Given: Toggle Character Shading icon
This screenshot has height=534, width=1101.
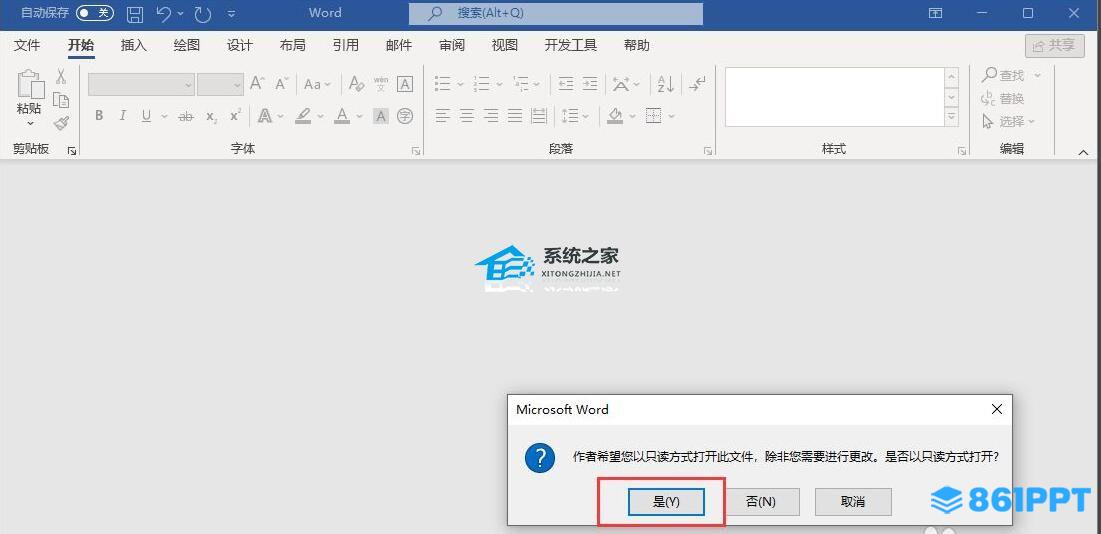Looking at the screenshot, I should [x=381, y=116].
